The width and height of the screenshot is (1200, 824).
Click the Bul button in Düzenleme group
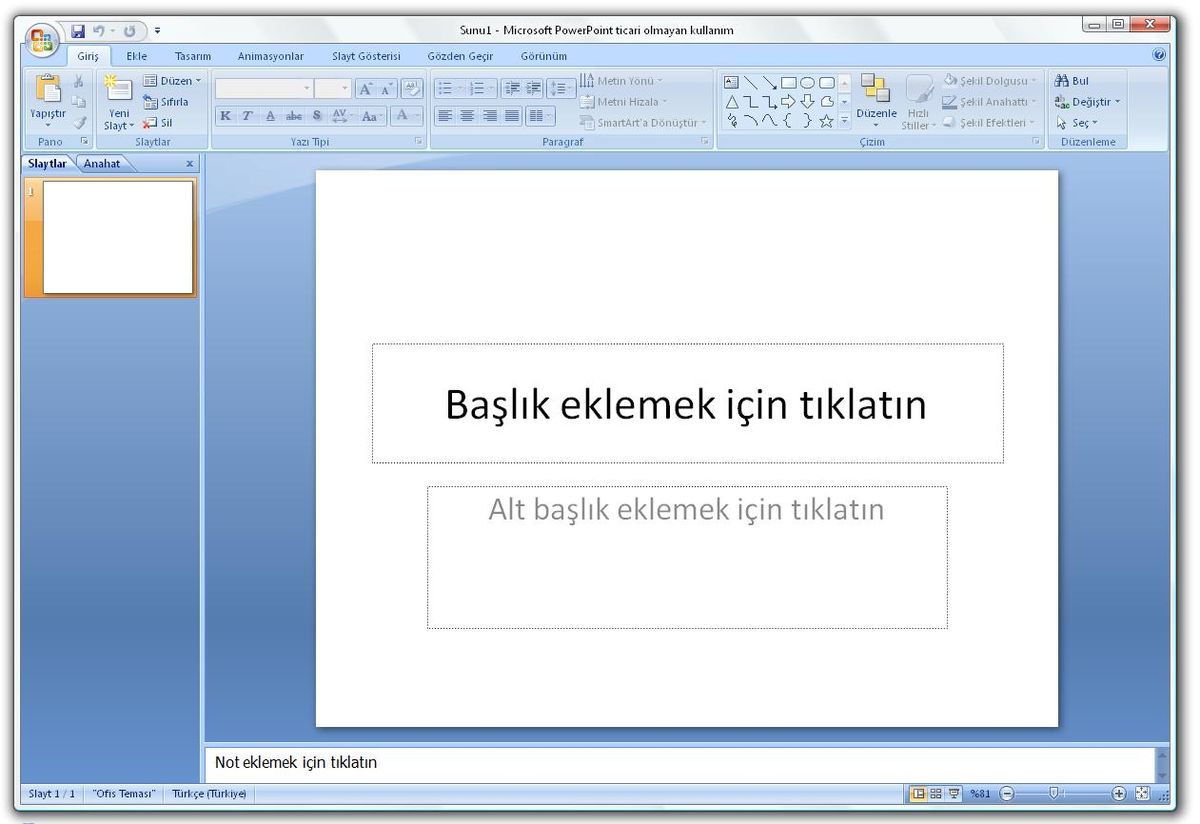[x=1074, y=79]
